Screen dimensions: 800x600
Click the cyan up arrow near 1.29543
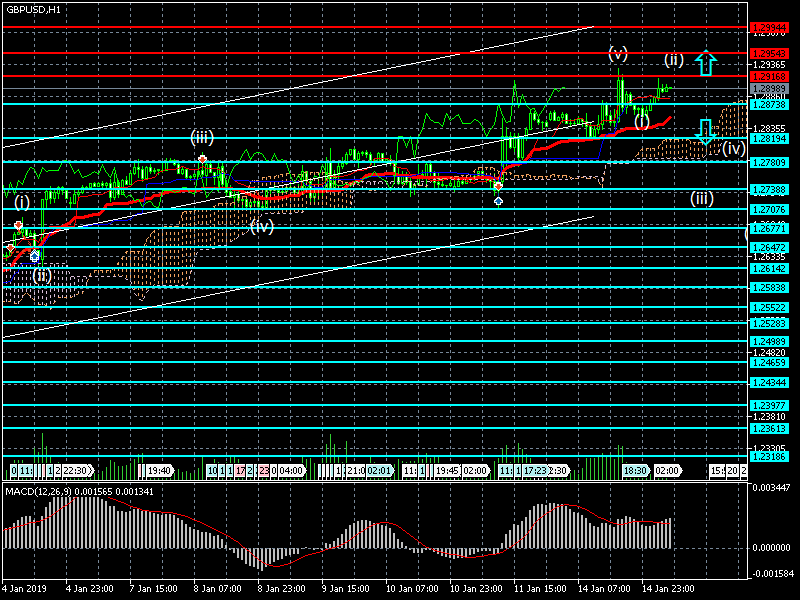(706, 62)
